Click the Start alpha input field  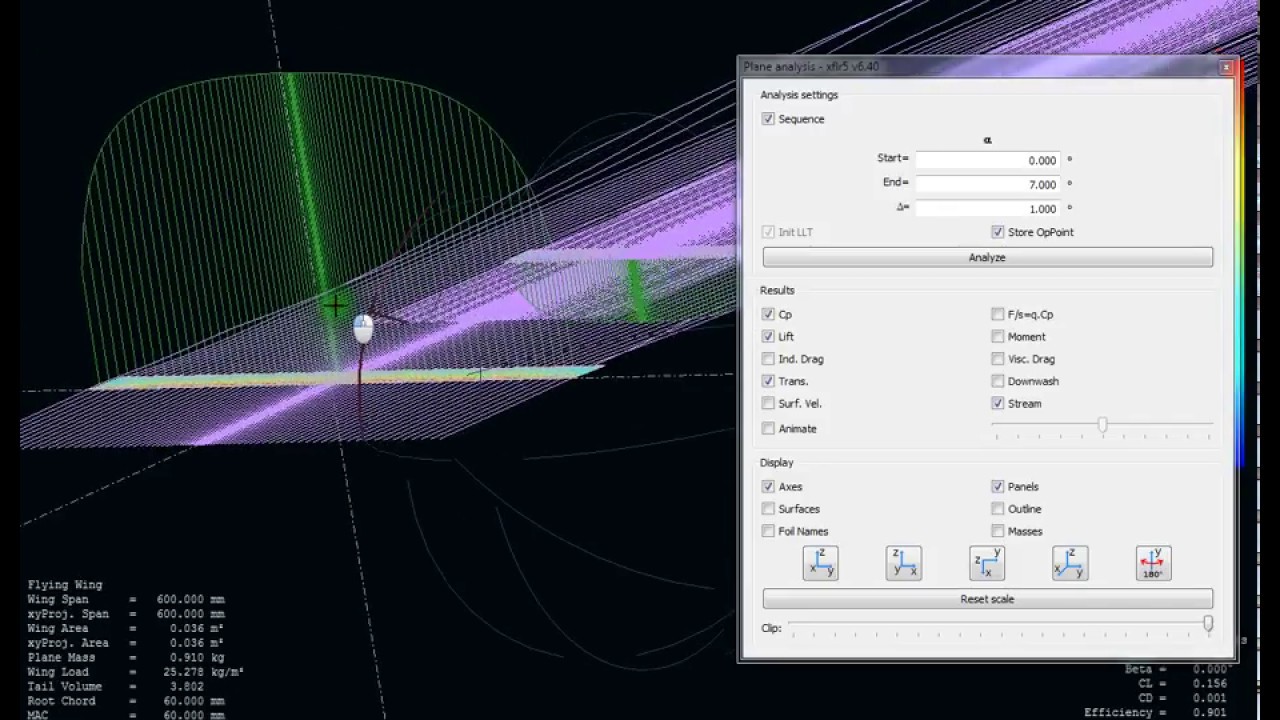tap(988, 160)
